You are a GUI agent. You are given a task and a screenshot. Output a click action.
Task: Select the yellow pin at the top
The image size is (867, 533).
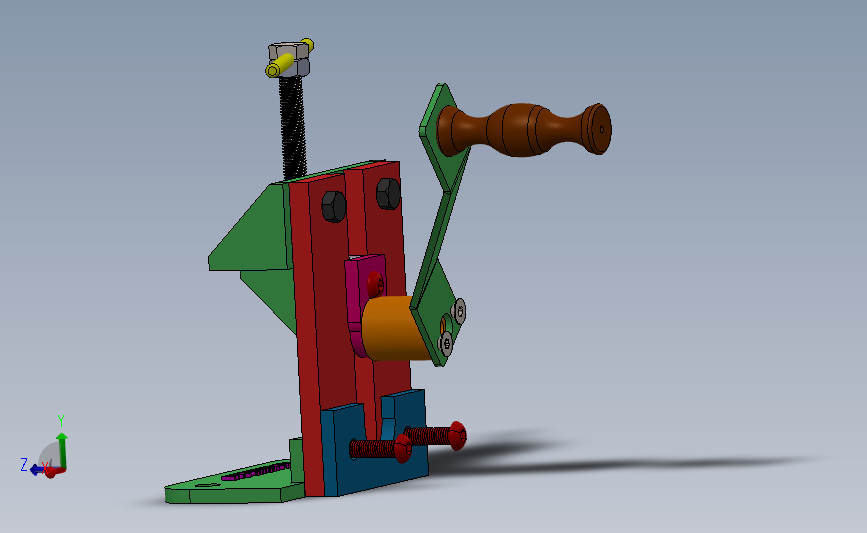click(x=280, y=64)
